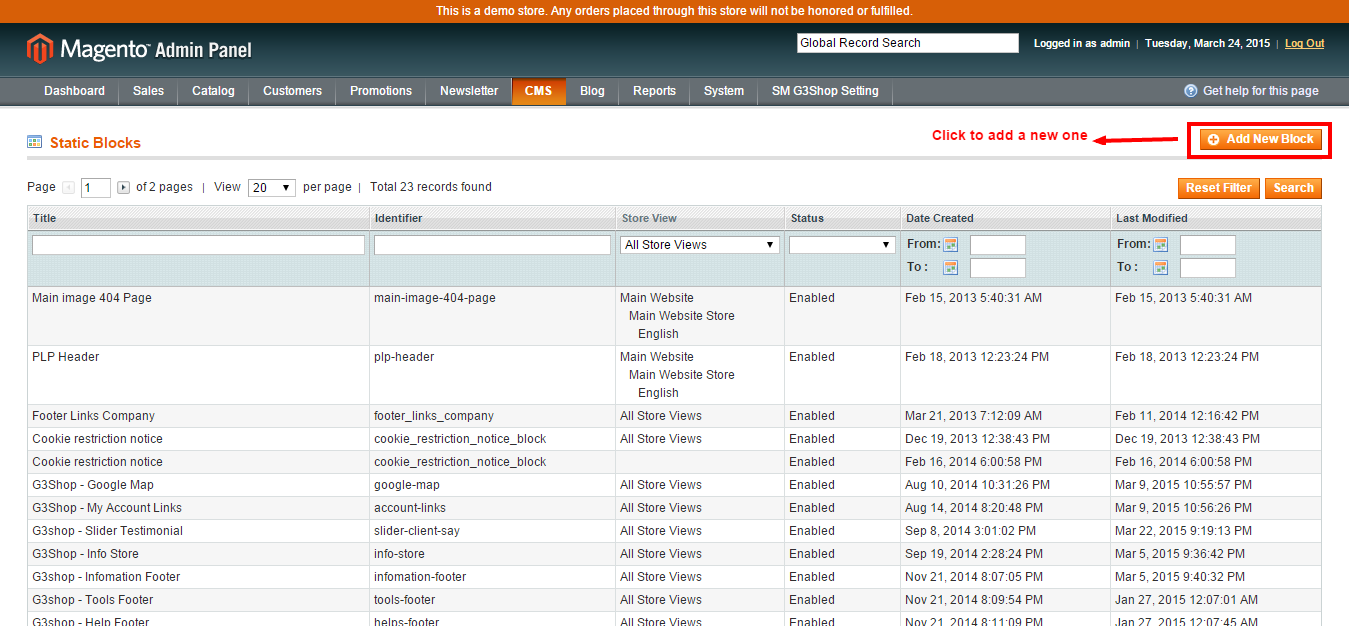This screenshot has height=626, width=1349.
Task: Go to next page arrow
Action: (x=124, y=188)
